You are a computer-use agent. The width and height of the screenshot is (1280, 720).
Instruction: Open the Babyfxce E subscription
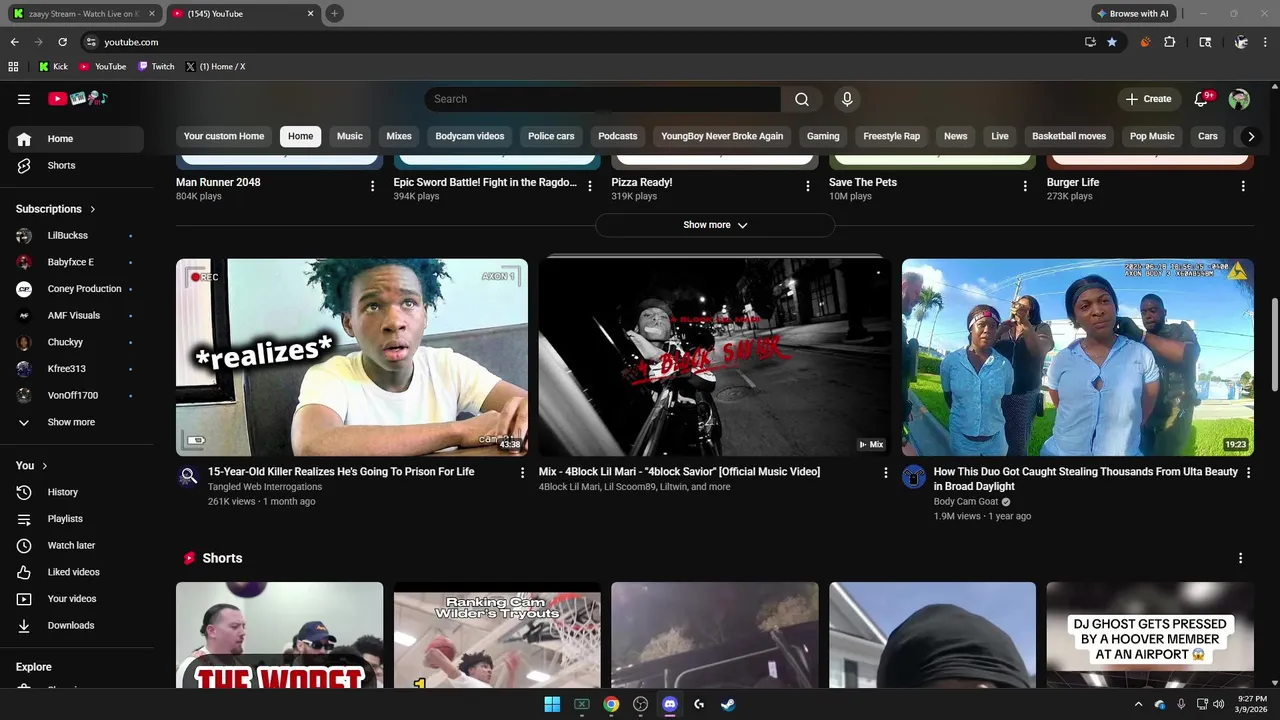pos(76,262)
